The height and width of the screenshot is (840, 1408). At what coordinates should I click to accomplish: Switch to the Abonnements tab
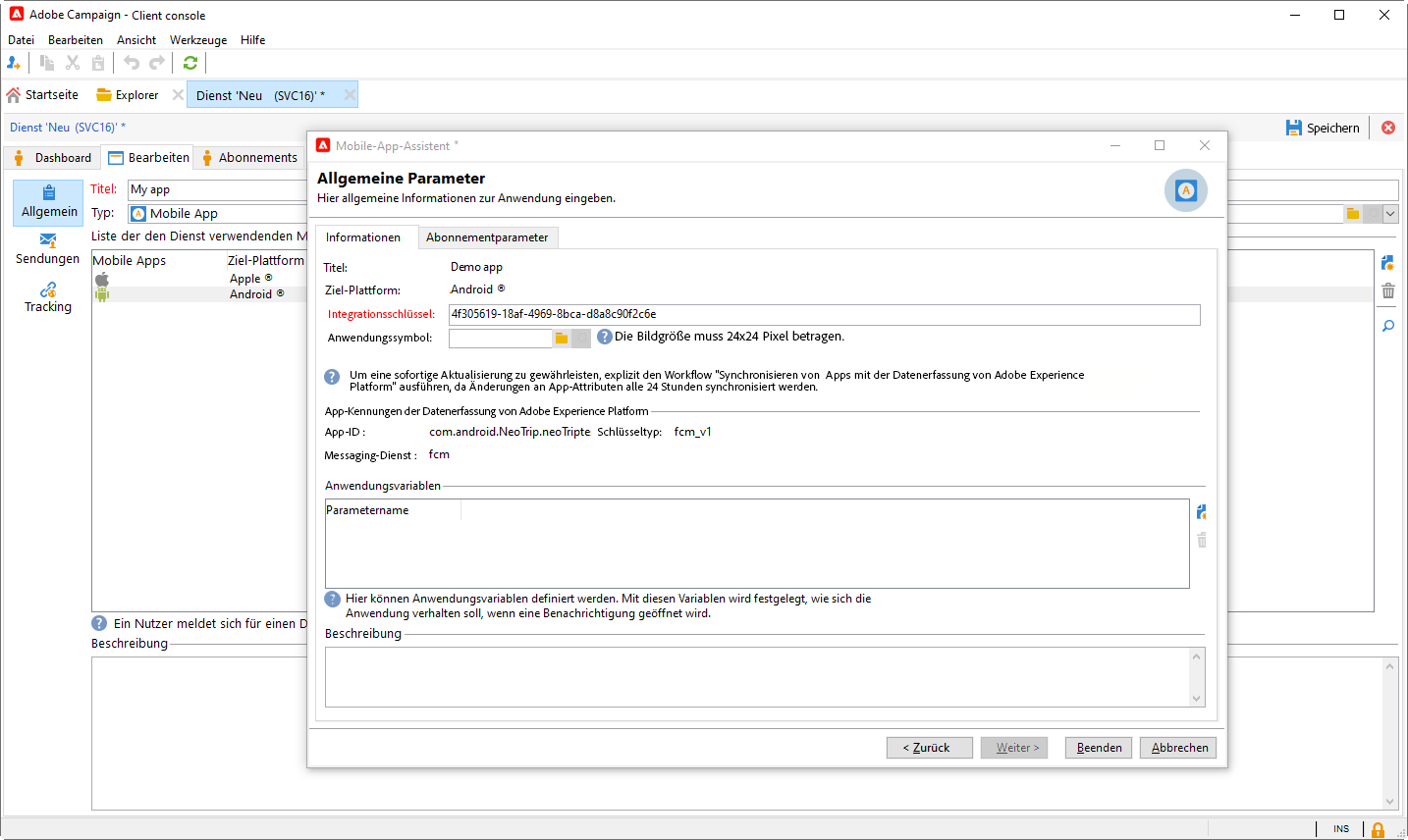click(x=249, y=157)
